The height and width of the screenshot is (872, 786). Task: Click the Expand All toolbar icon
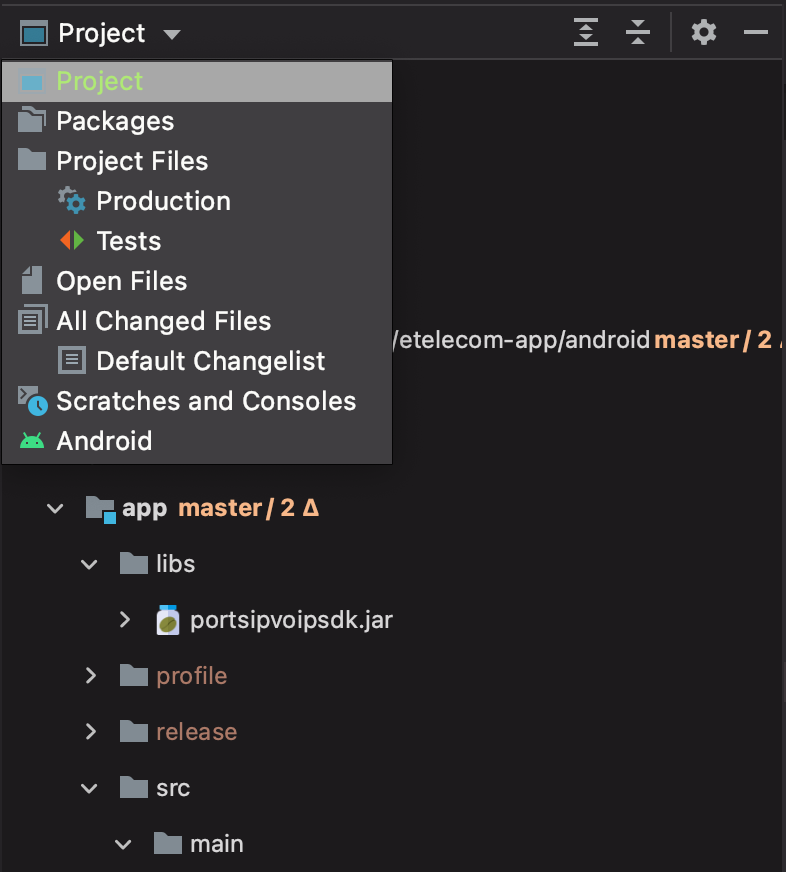point(586,33)
